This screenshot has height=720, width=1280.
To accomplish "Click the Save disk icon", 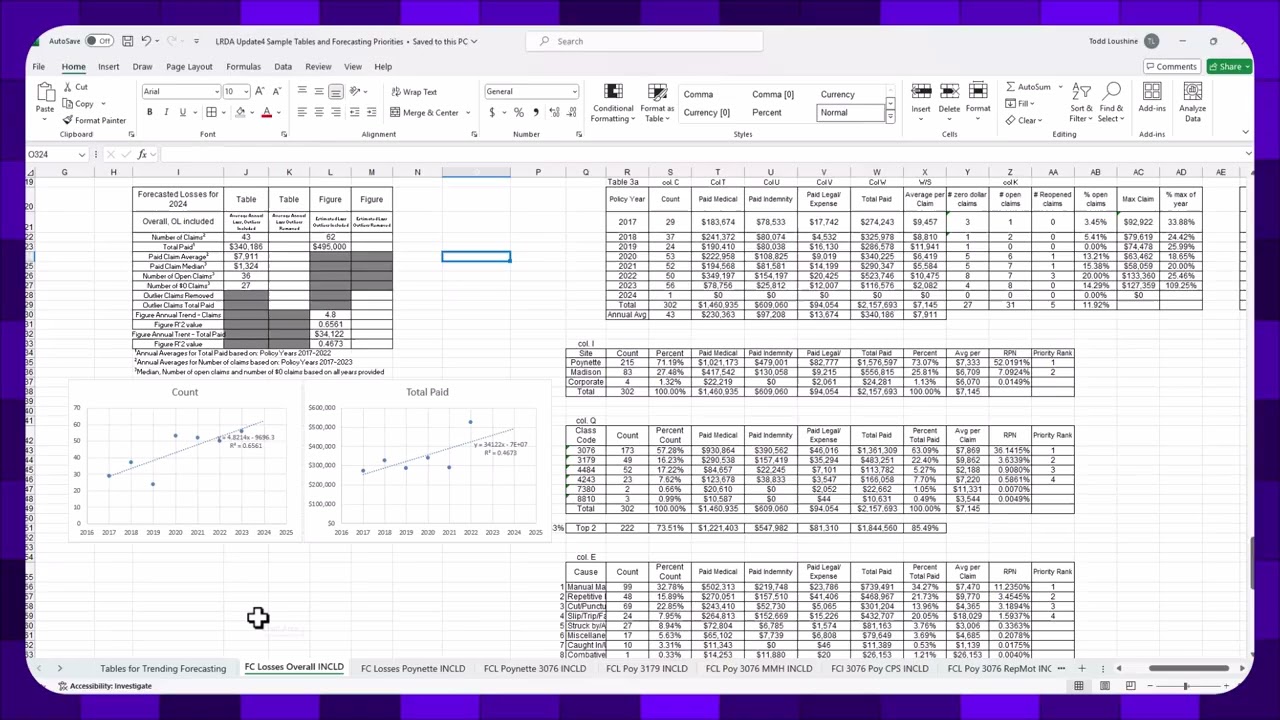I will (x=127, y=41).
